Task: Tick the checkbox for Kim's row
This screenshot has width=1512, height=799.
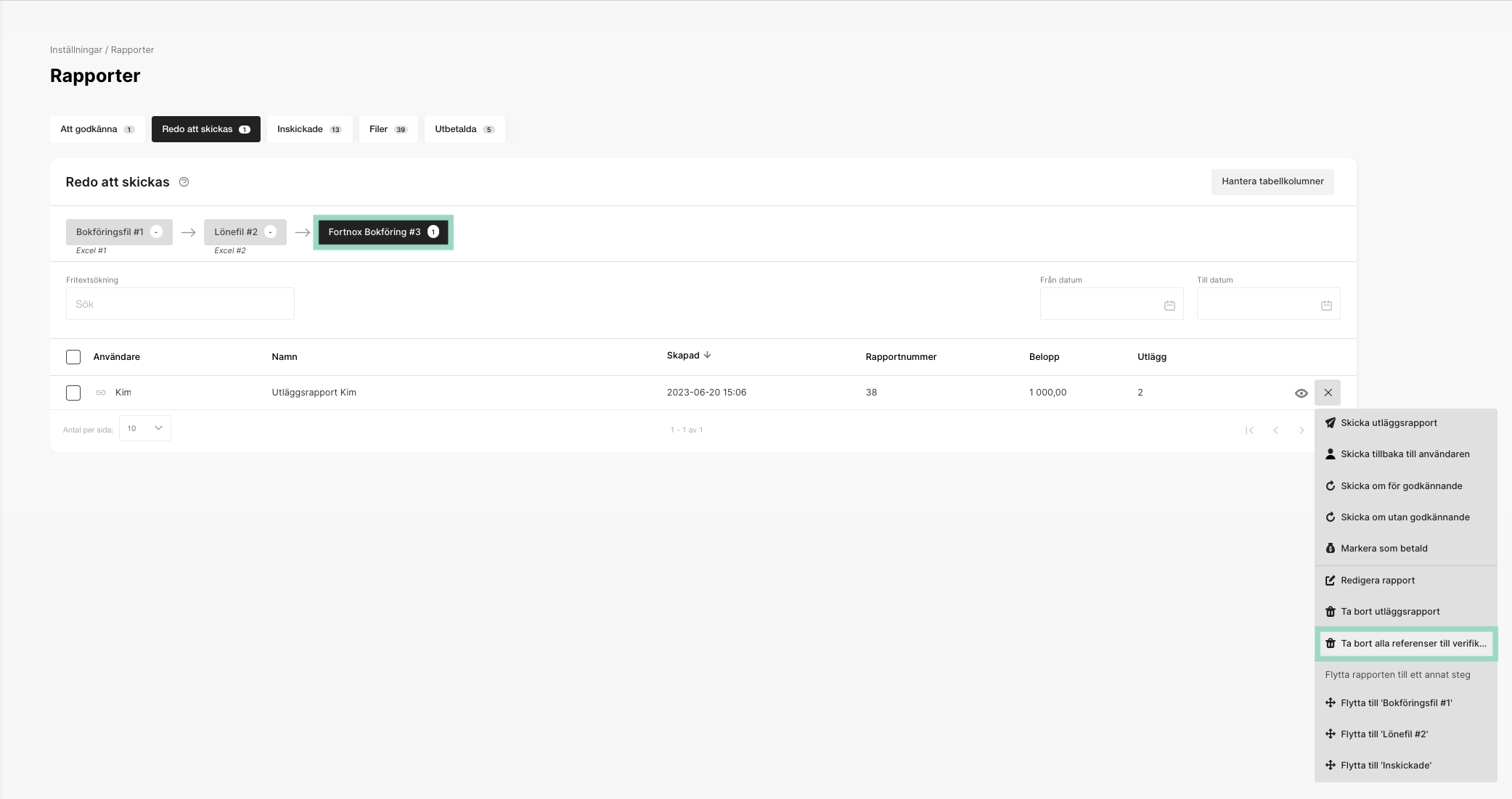Action: (73, 393)
